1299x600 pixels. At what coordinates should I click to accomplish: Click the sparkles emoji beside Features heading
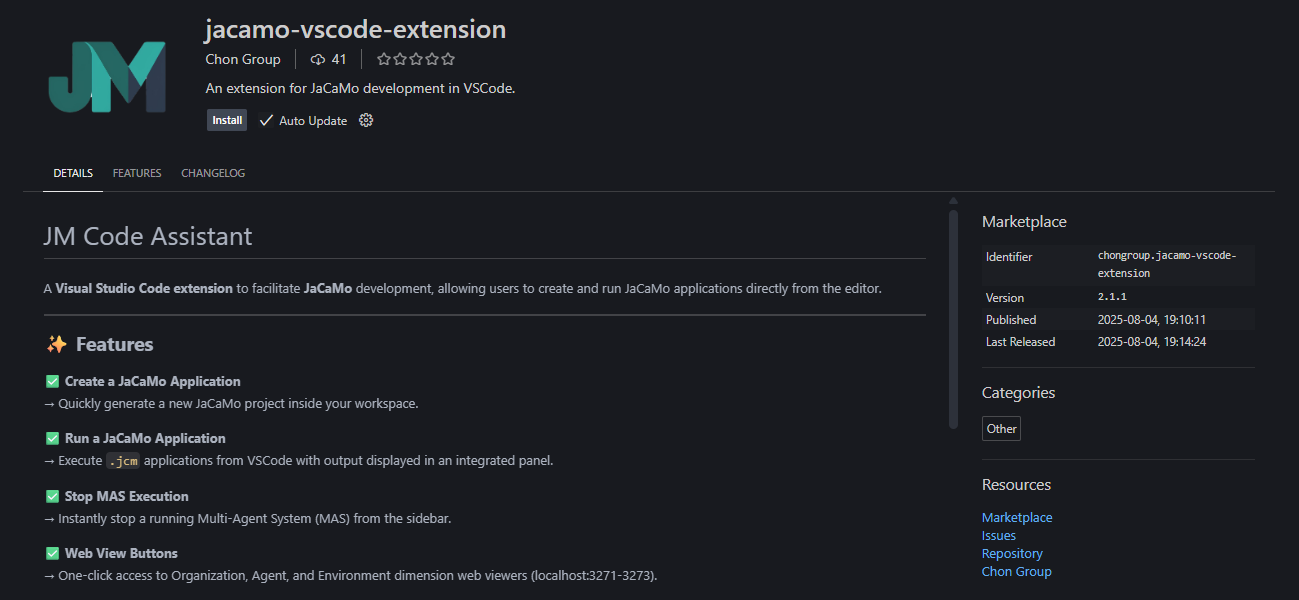pos(57,344)
